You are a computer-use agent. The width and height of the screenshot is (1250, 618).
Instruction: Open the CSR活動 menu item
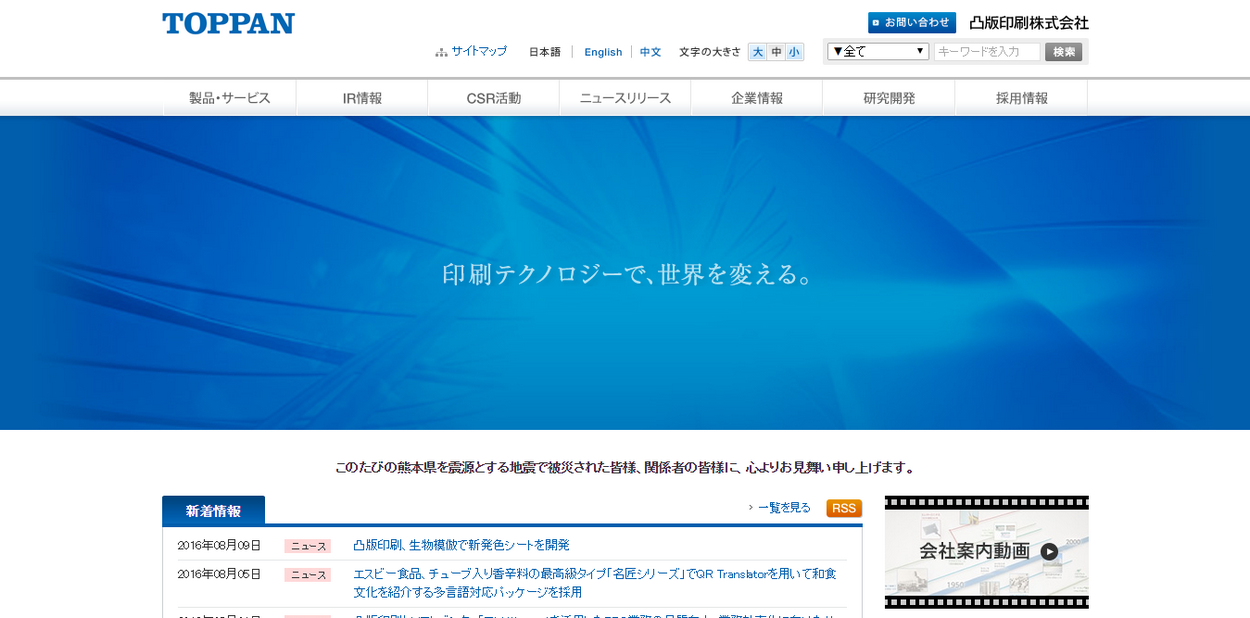point(494,98)
